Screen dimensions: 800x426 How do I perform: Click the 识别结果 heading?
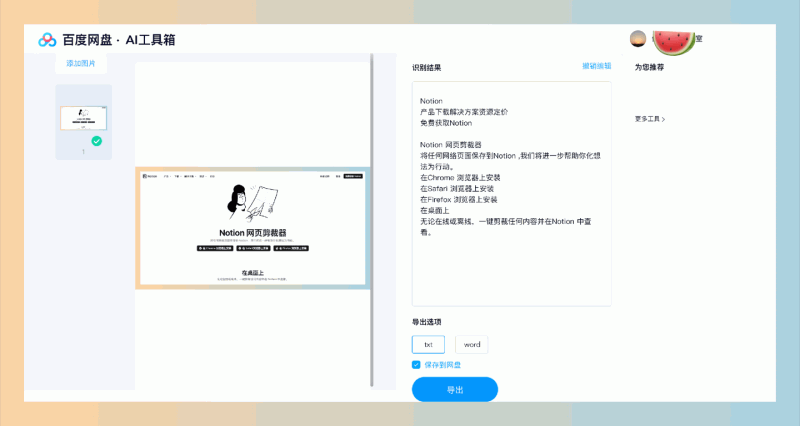427,67
